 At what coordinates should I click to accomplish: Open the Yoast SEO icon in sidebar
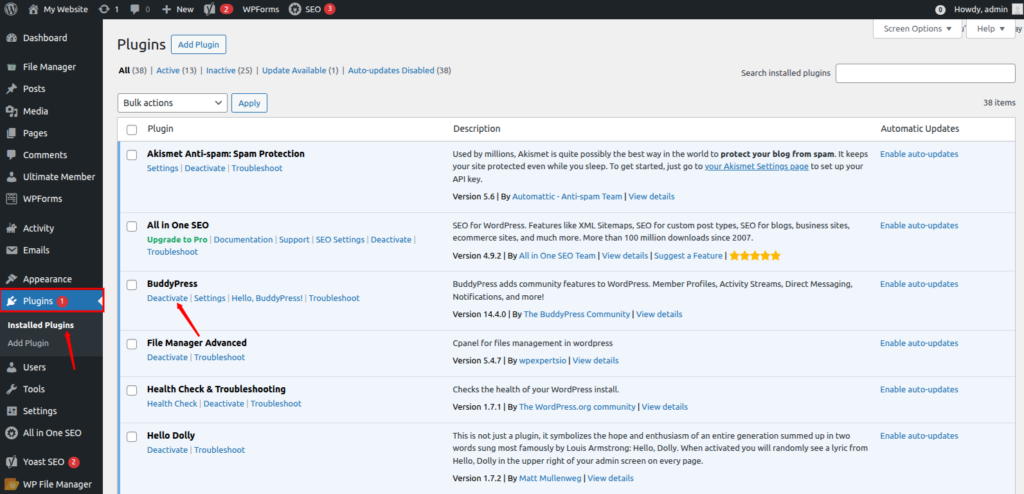coord(11,462)
